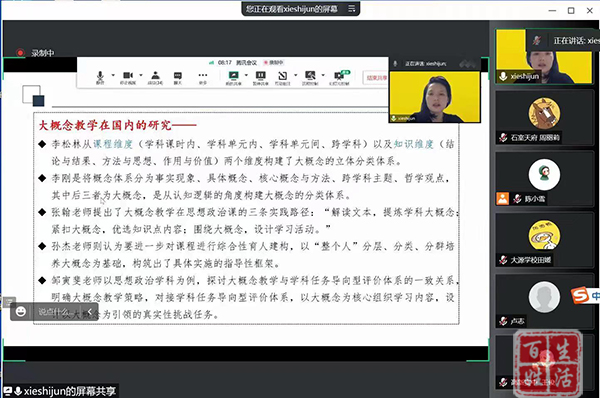Pause screen sharing with the pause icon
Image resolution: width=600 pixels, height=398 pixels.
pyautogui.click(x=261, y=77)
